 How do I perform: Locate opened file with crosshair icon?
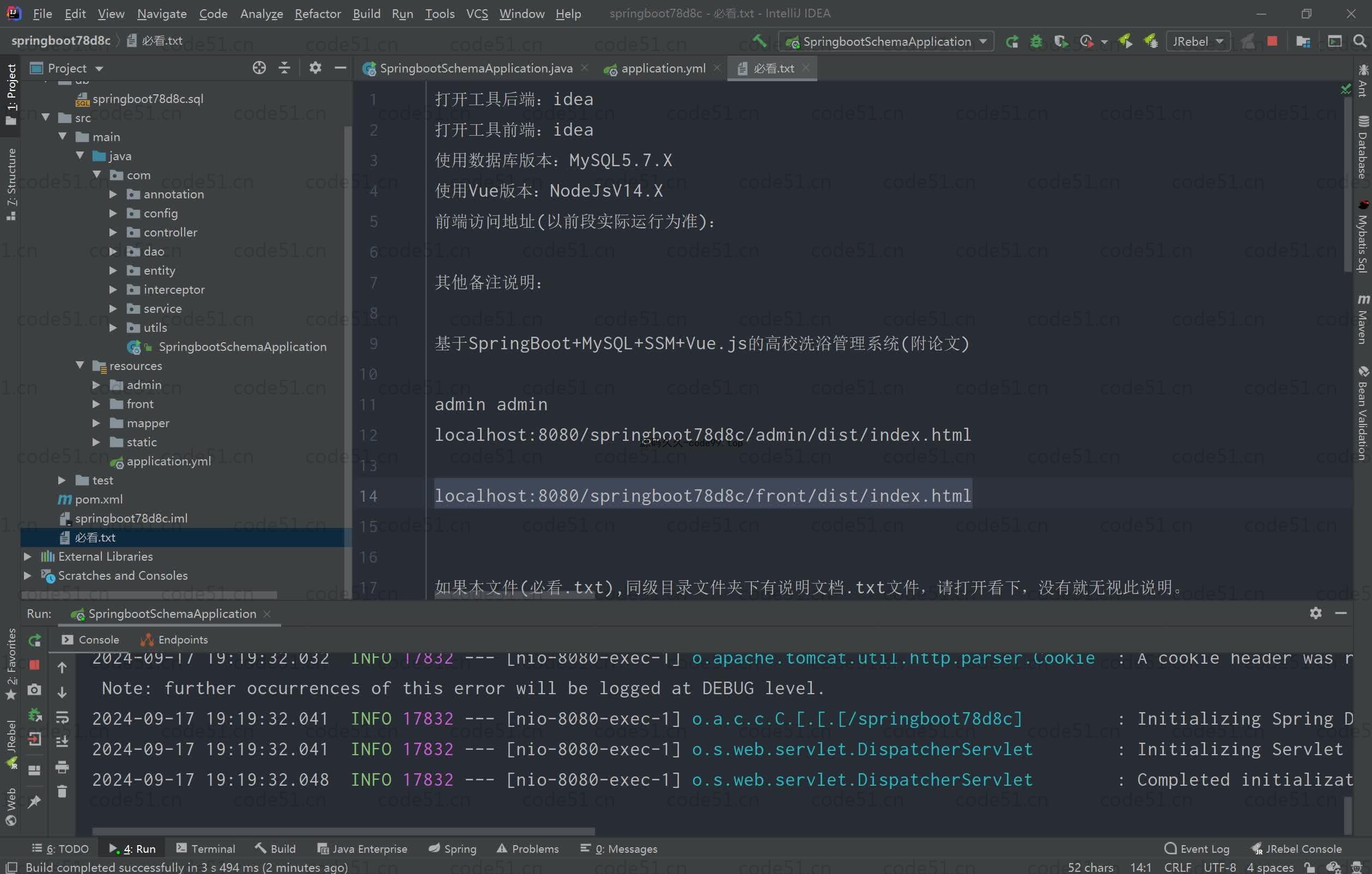pyautogui.click(x=259, y=68)
